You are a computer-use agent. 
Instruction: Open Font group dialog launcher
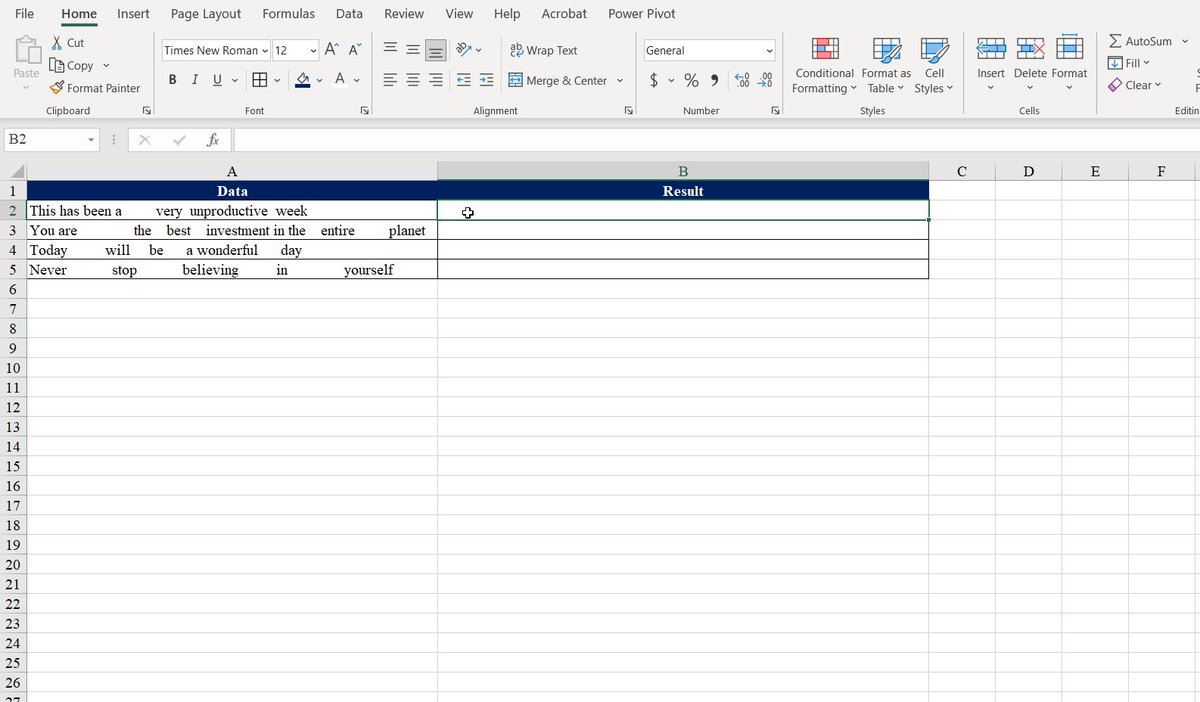[x=364, y=110]
